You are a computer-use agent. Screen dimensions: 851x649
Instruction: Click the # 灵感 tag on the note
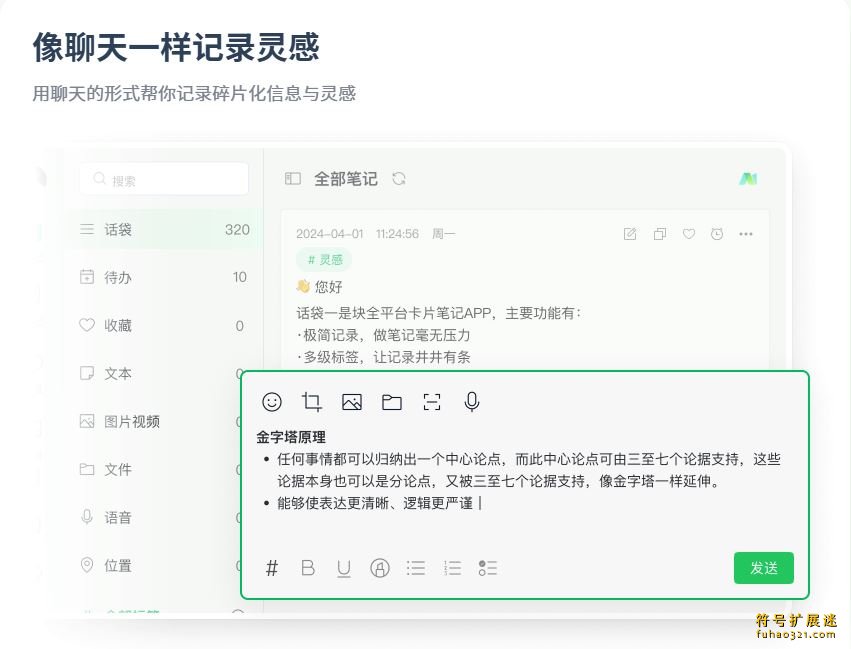[x=324, y=260]
